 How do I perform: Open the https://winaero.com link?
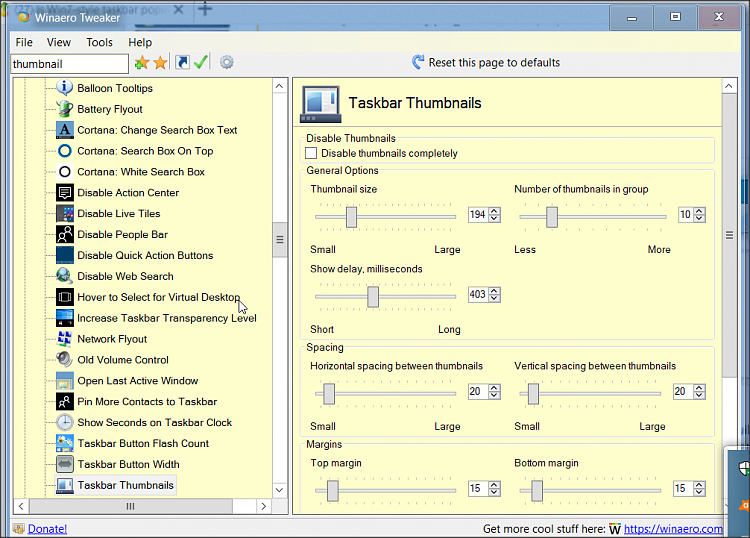point(673,529)
